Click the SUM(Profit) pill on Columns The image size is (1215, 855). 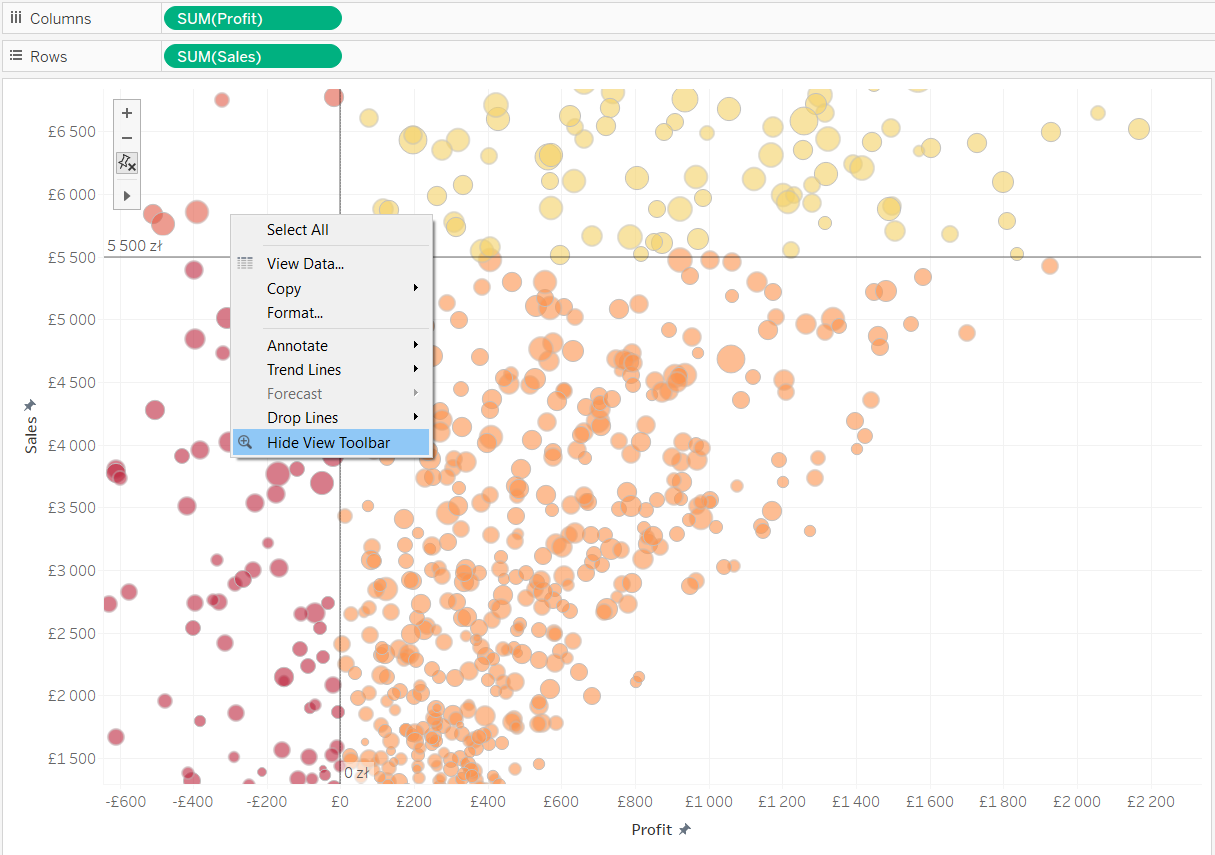[252, 19]
